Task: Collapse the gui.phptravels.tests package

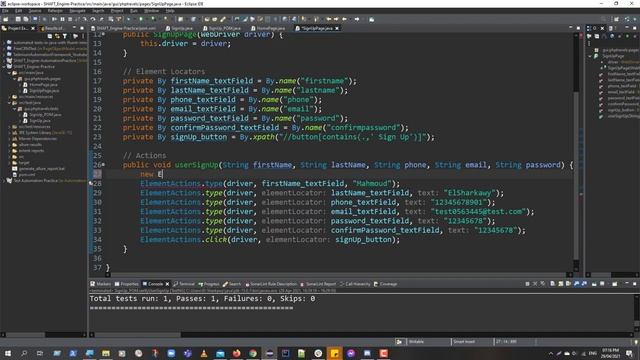Action: click(15, 109)
